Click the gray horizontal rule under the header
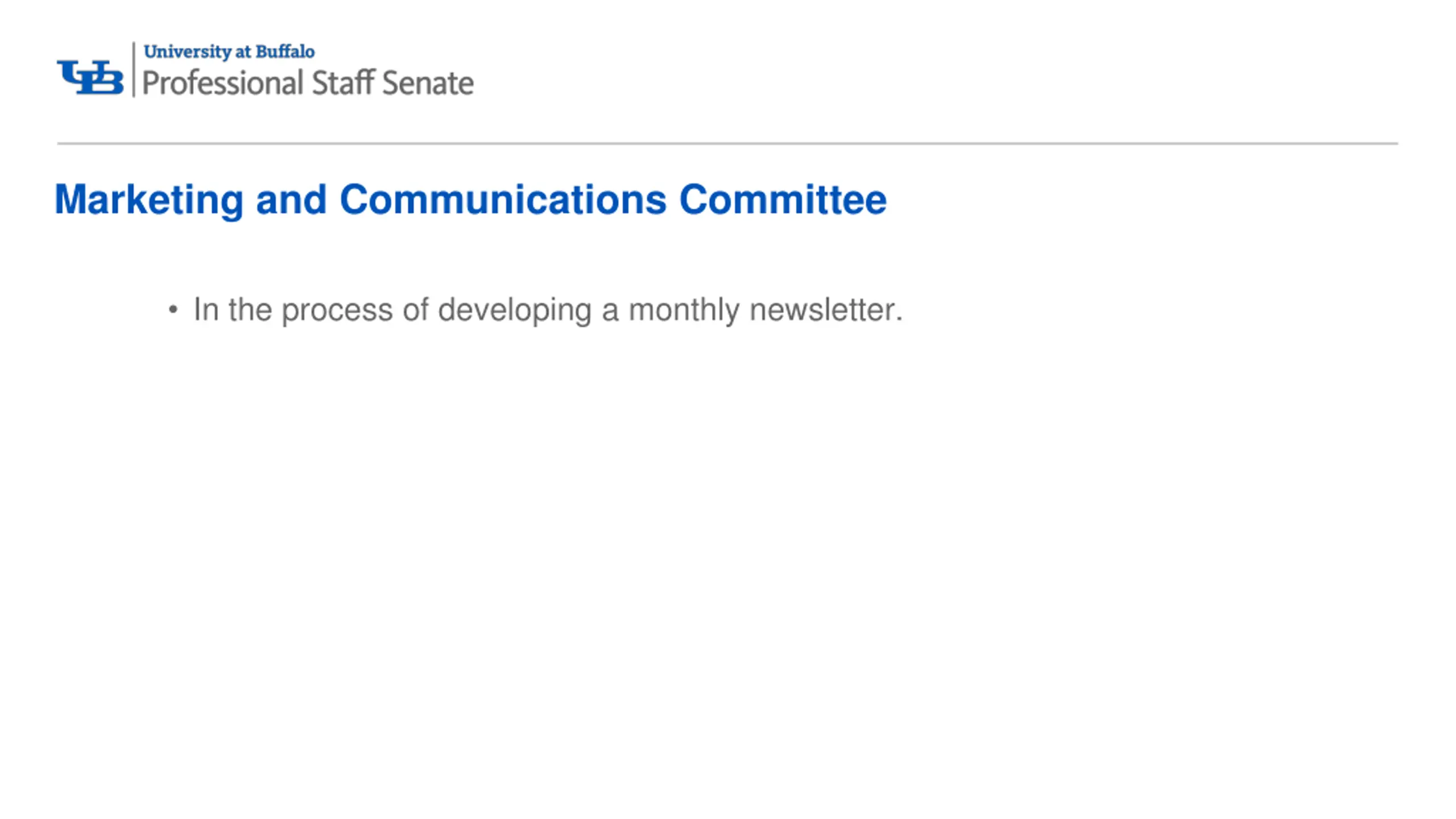This screenshot has width=1456, height=819. click(727, 143)
